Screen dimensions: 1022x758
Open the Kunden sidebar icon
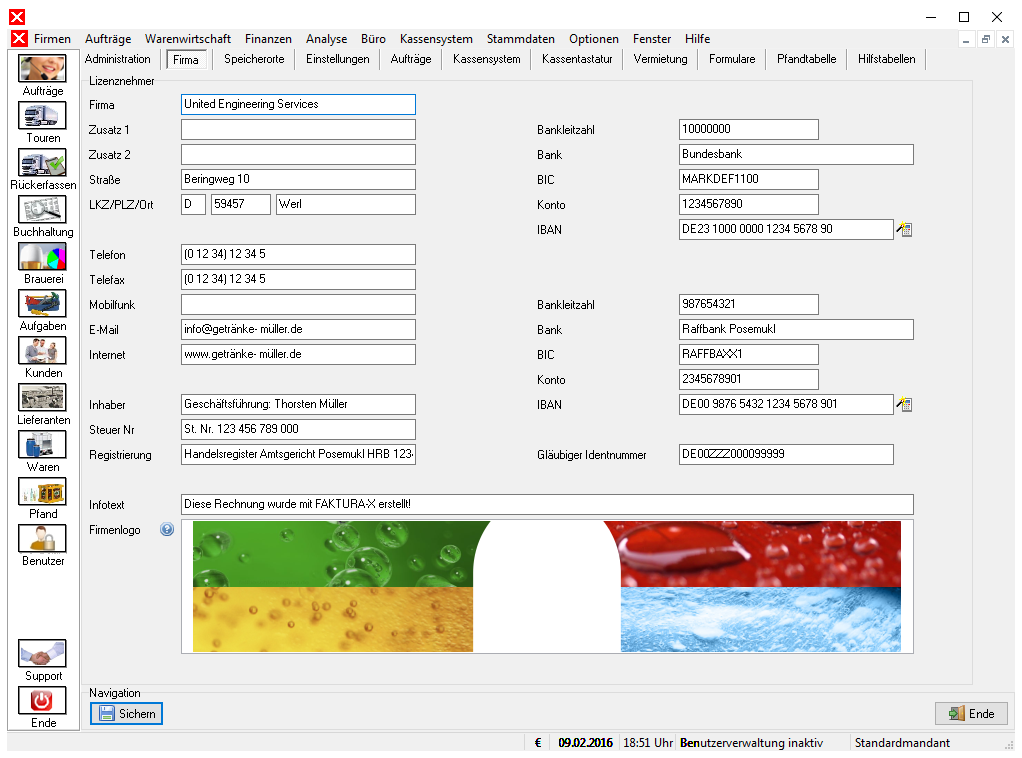pos(42,351)
